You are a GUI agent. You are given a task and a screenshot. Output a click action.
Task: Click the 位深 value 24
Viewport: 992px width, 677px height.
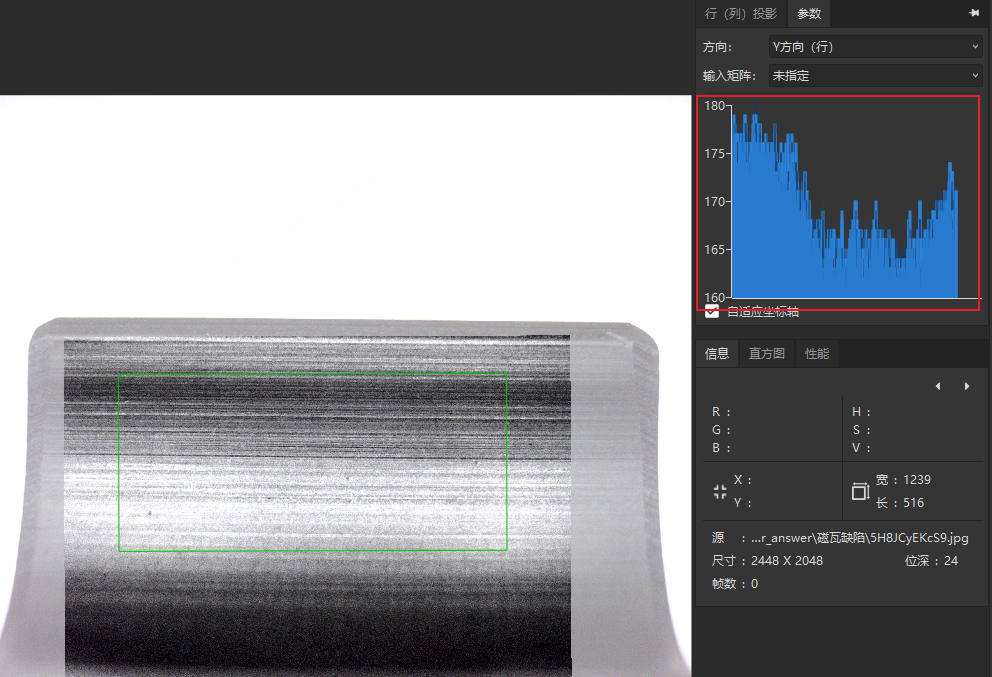[x=950, y=560]
